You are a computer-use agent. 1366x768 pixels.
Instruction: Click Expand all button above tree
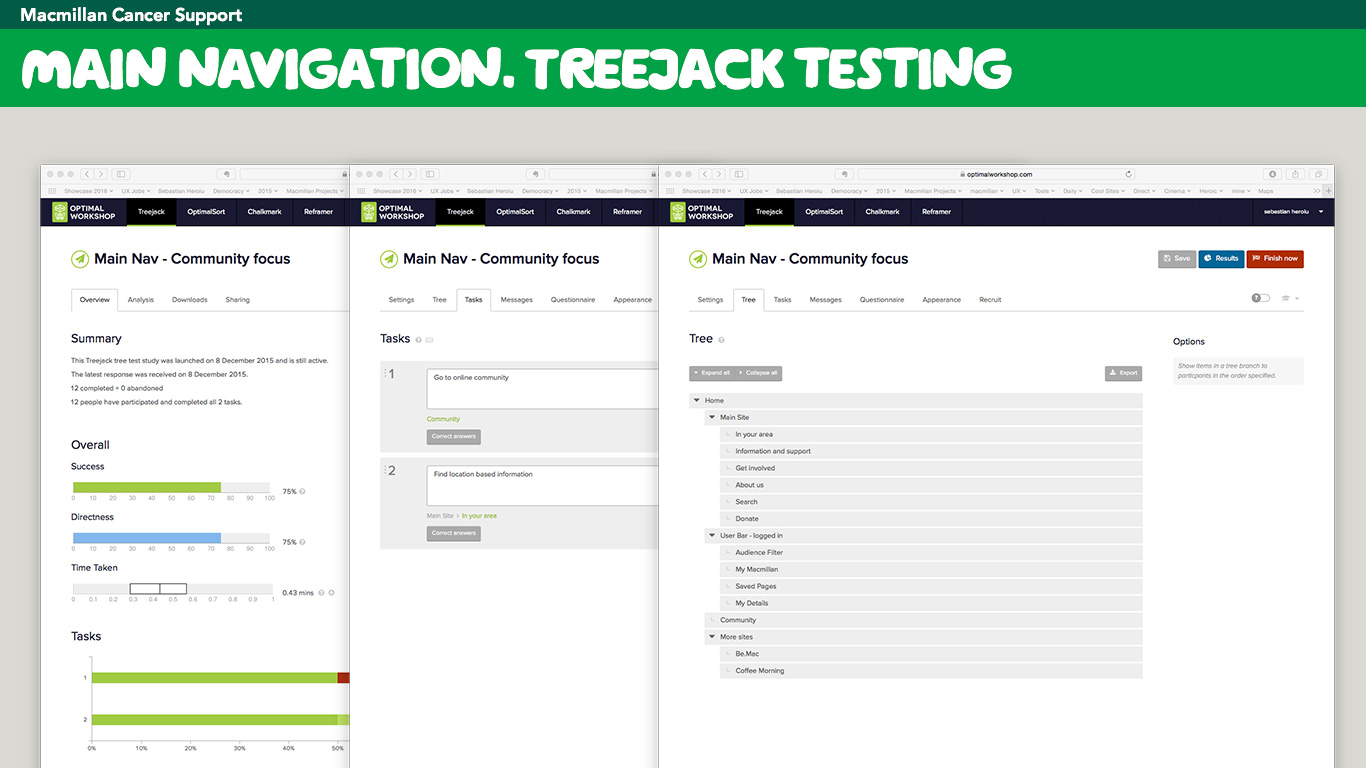(x=711, y=373)
